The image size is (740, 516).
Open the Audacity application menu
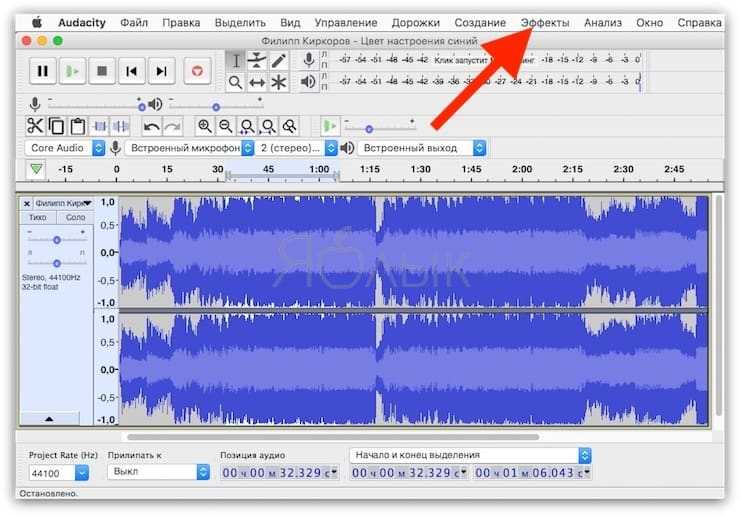(82, 23)
